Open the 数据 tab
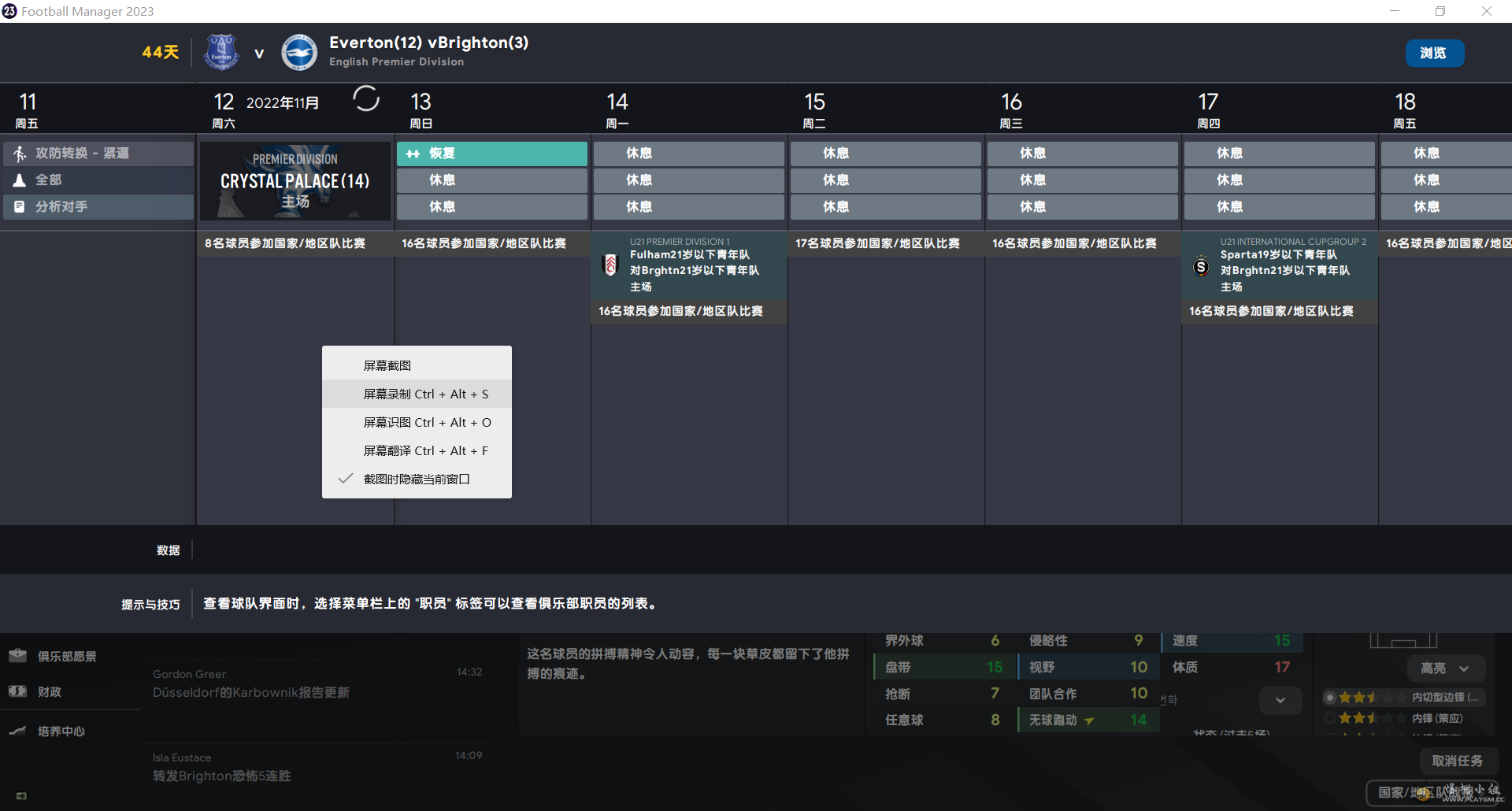Screen dimensions: 1512x811 point(168,550)
